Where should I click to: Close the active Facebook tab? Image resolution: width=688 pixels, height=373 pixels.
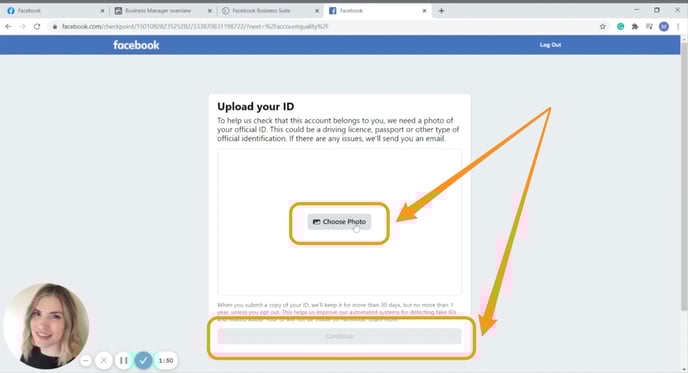tap(424, 11)
